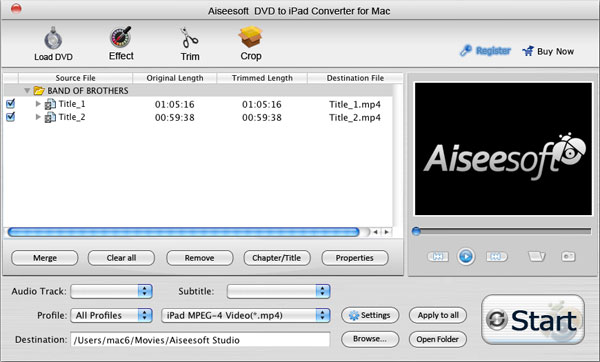The image size is (600, 362).
Task: Take a snapshot with camera icon
Action: pyautogui.click(x=568, y=256)
